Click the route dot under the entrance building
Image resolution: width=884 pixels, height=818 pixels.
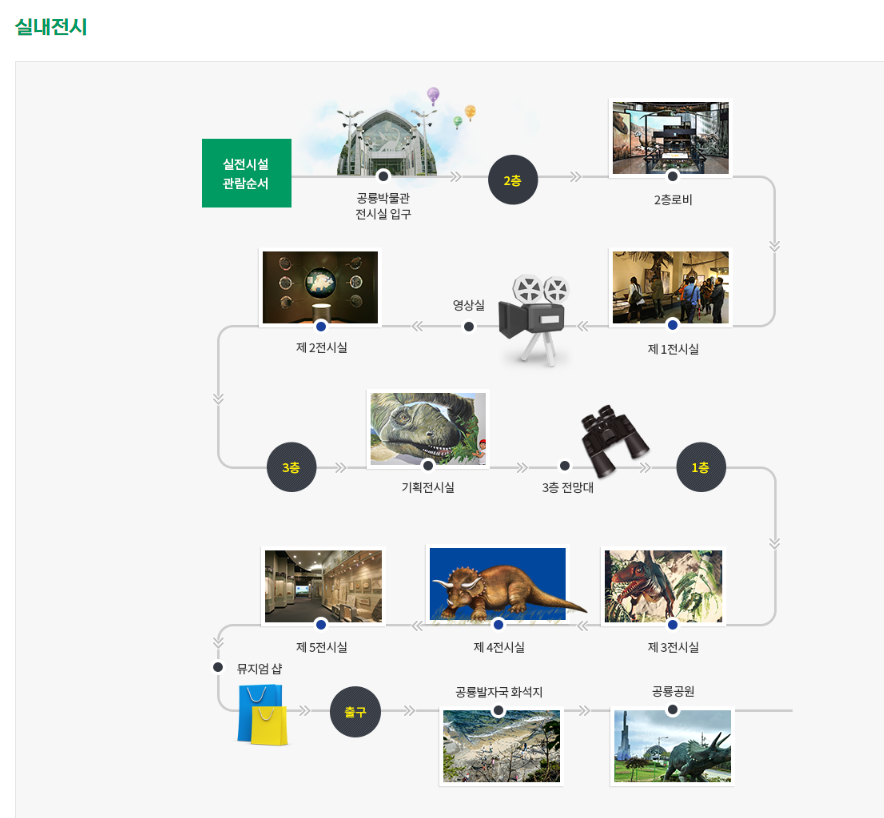coord(383,176)
